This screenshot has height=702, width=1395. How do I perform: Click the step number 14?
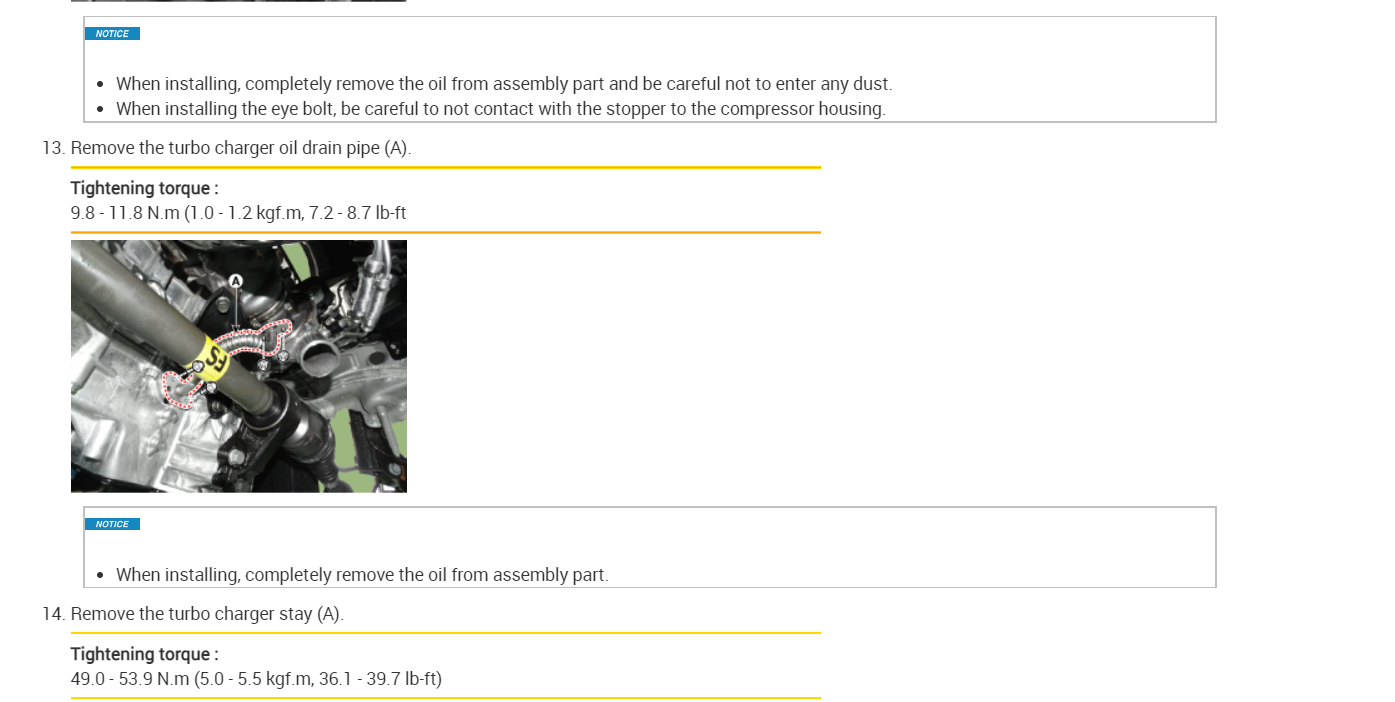point(53,614)
